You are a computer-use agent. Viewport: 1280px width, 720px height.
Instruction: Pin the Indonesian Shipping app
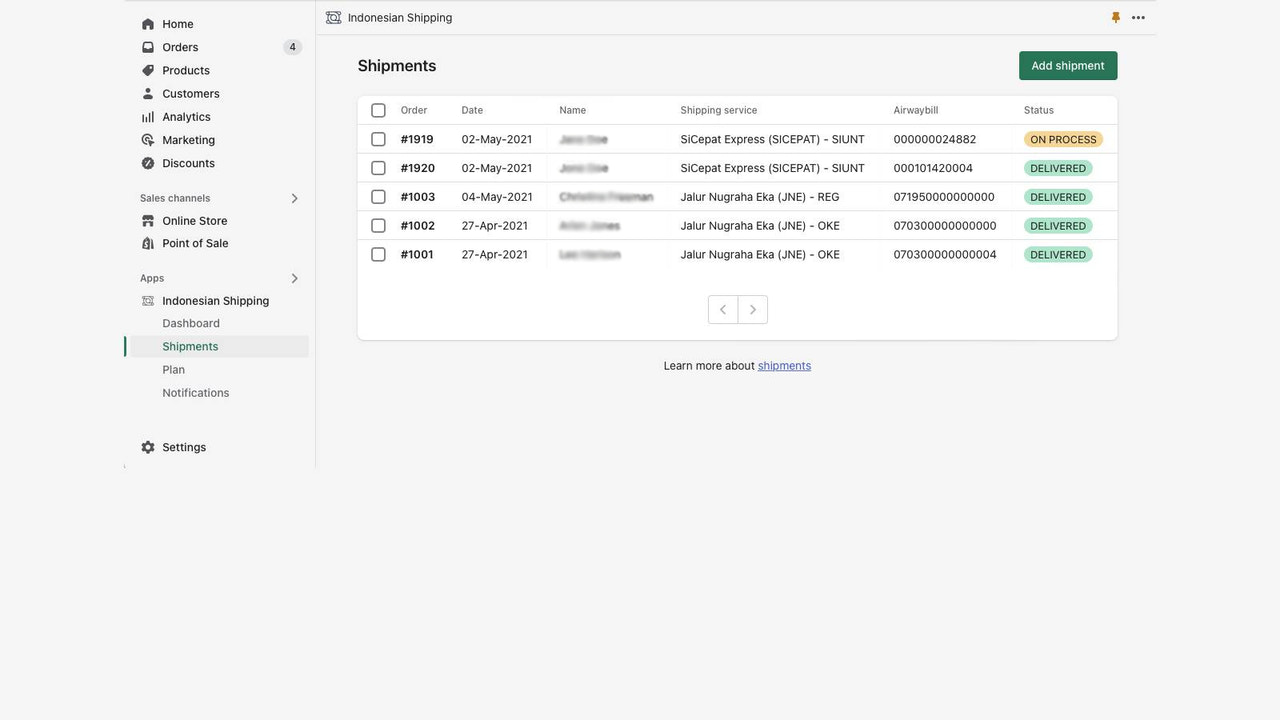click(1115, 17)
